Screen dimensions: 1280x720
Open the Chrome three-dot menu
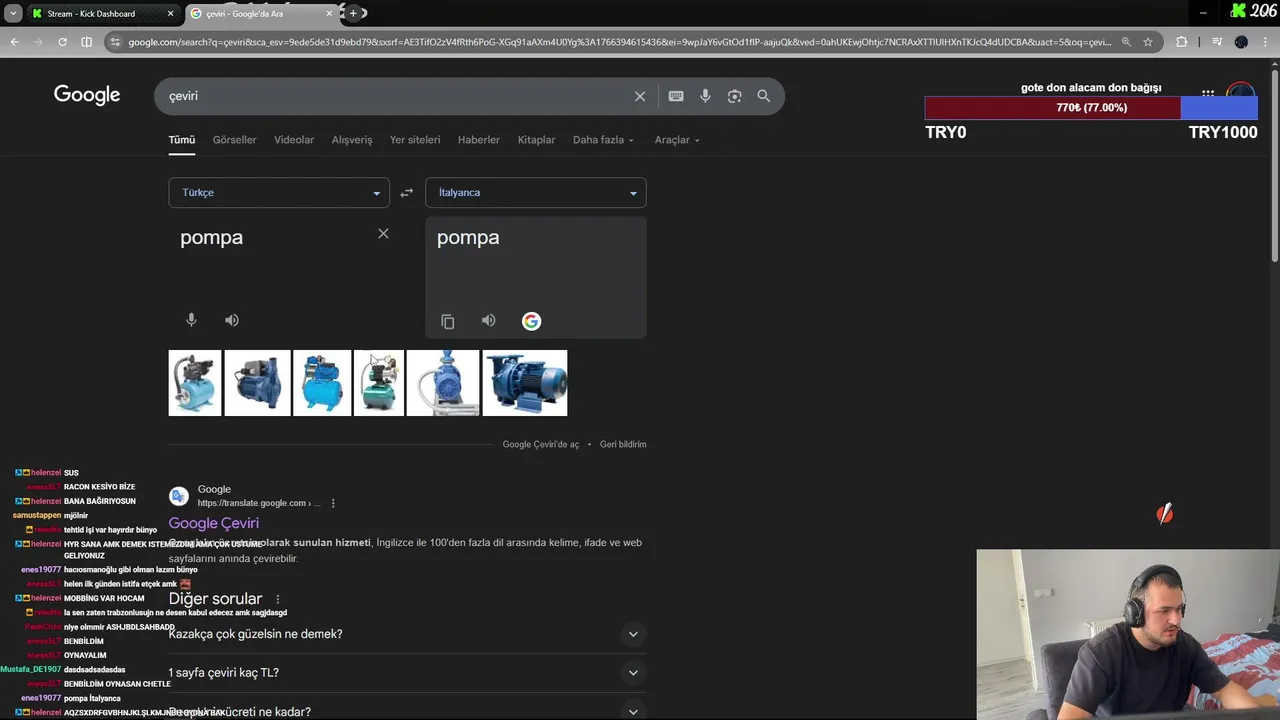(x=1265, y=42)
